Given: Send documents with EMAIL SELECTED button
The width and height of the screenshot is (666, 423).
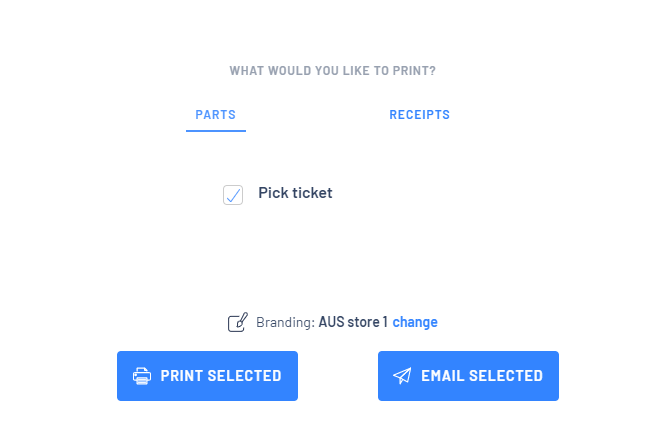Looking at the screenshot, I should [x=468, y=376].
